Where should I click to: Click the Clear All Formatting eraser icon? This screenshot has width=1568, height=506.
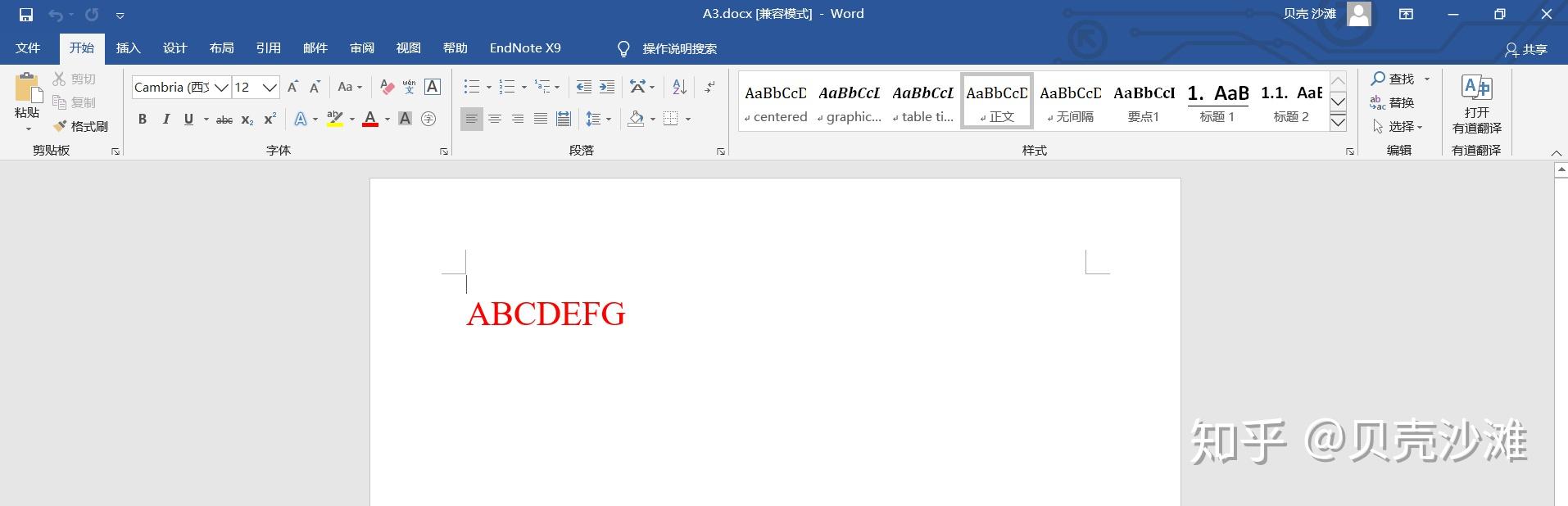tap(387, 87)
